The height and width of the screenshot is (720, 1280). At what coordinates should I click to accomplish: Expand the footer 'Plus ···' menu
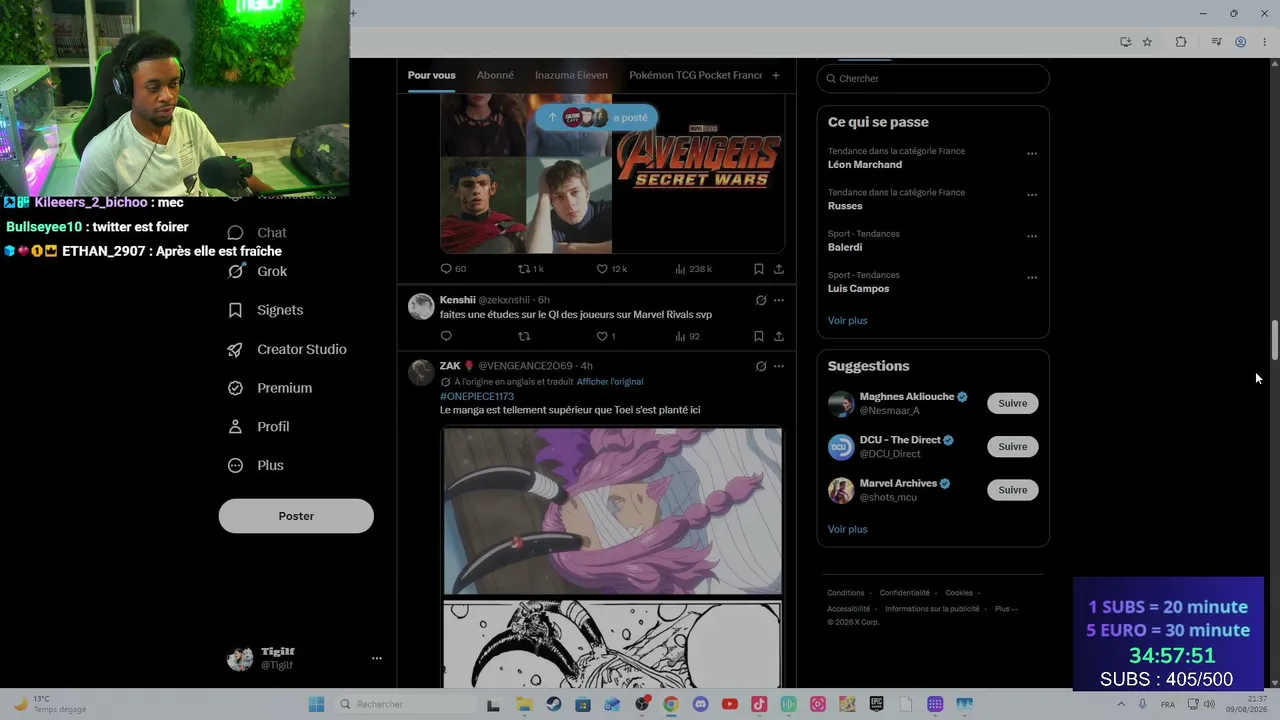point(1006,609)
